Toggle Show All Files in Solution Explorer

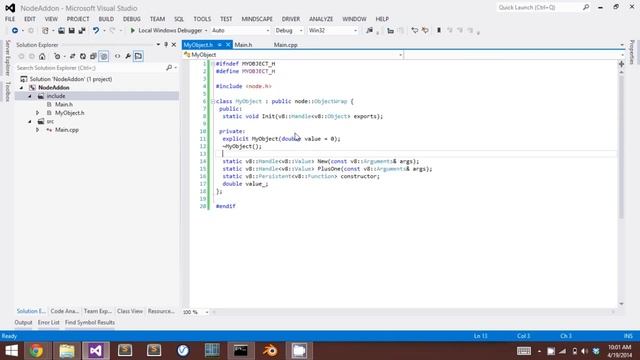(x=104, y=56)
